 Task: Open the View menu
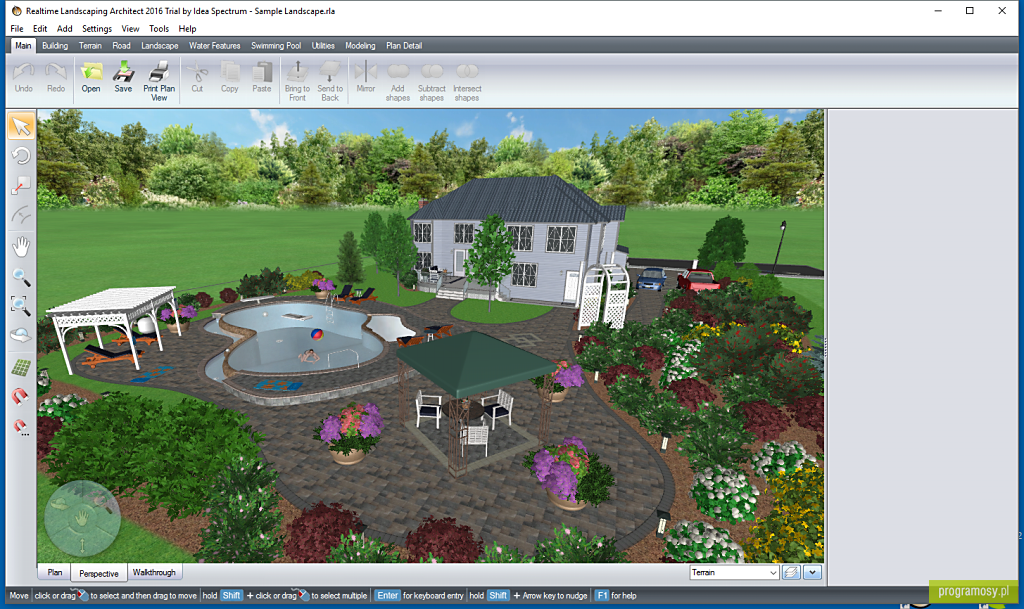[x=130, y=29]
